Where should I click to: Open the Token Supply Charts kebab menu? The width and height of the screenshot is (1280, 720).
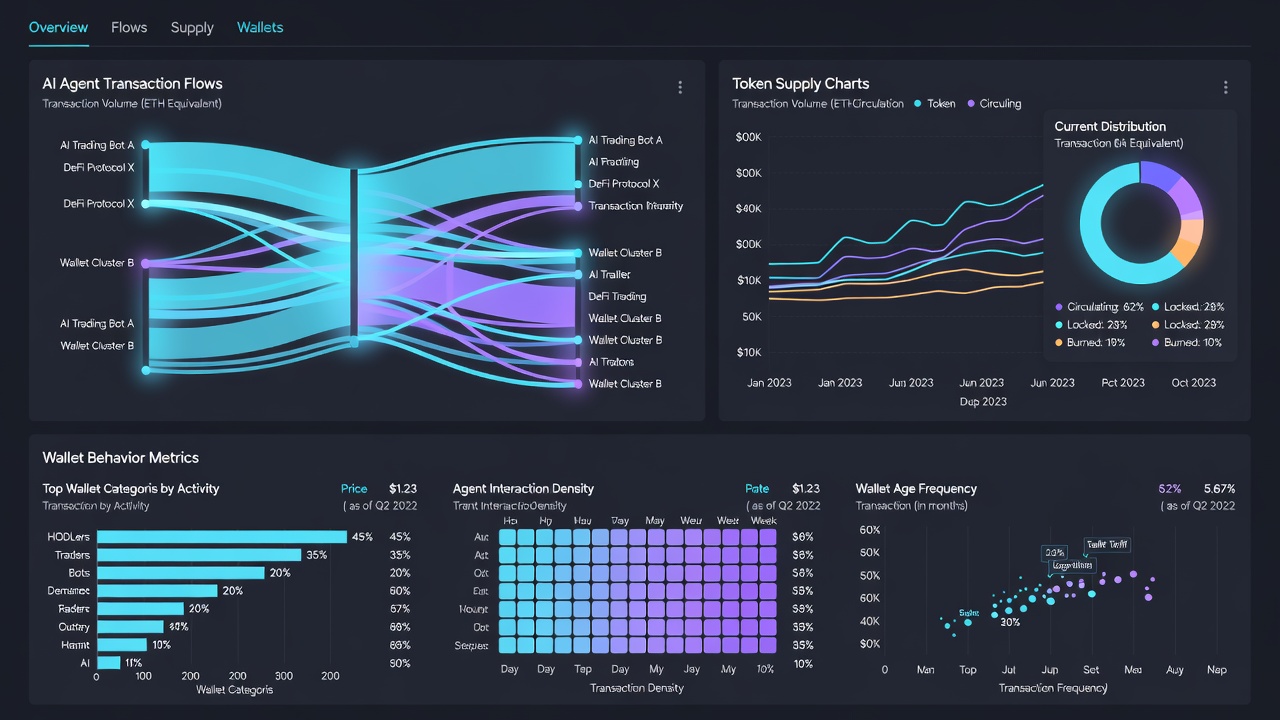coord(1225,88)
